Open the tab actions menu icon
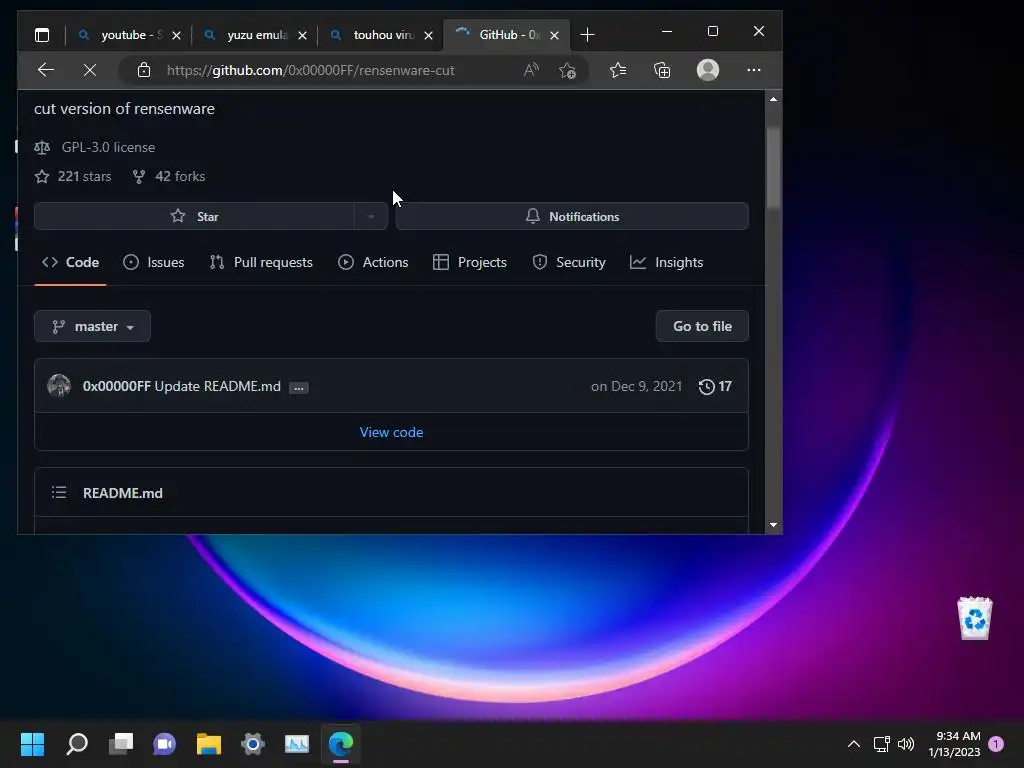 [x=42, y=35]
